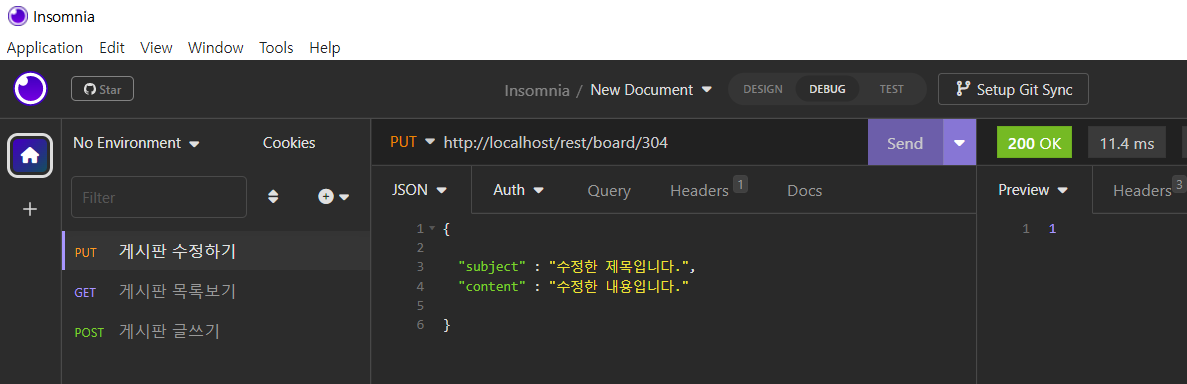Image resolution: width=1187 pixels, height=384 pixels.
Task: Open the Auth tab dropdown
Action: [519, 190]
